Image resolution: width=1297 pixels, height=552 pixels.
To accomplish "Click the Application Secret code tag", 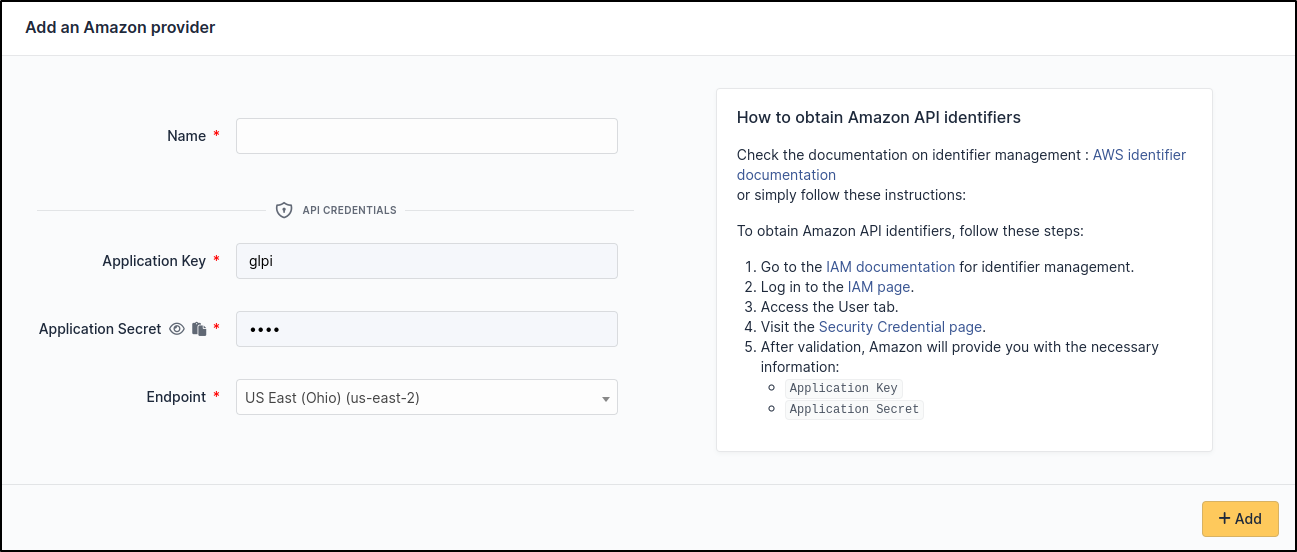I will (x=854, y=409).
